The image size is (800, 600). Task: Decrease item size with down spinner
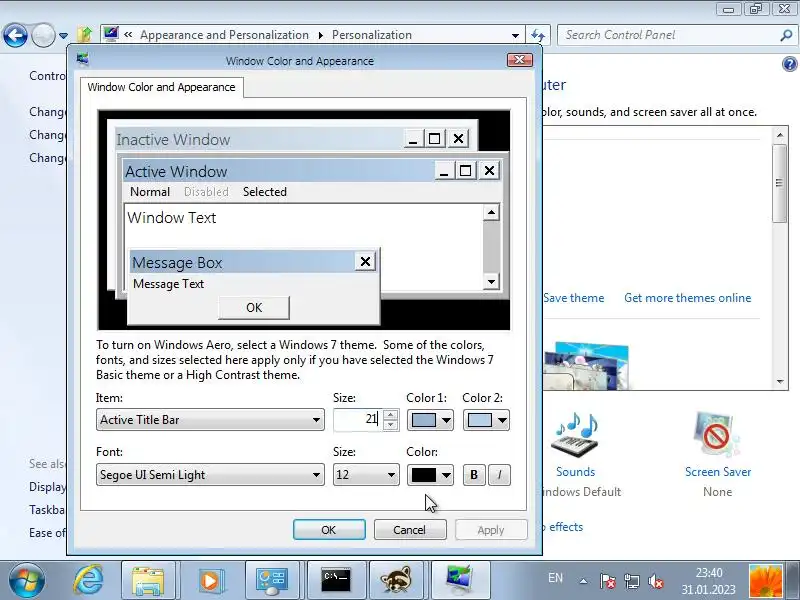click(390, 425)
